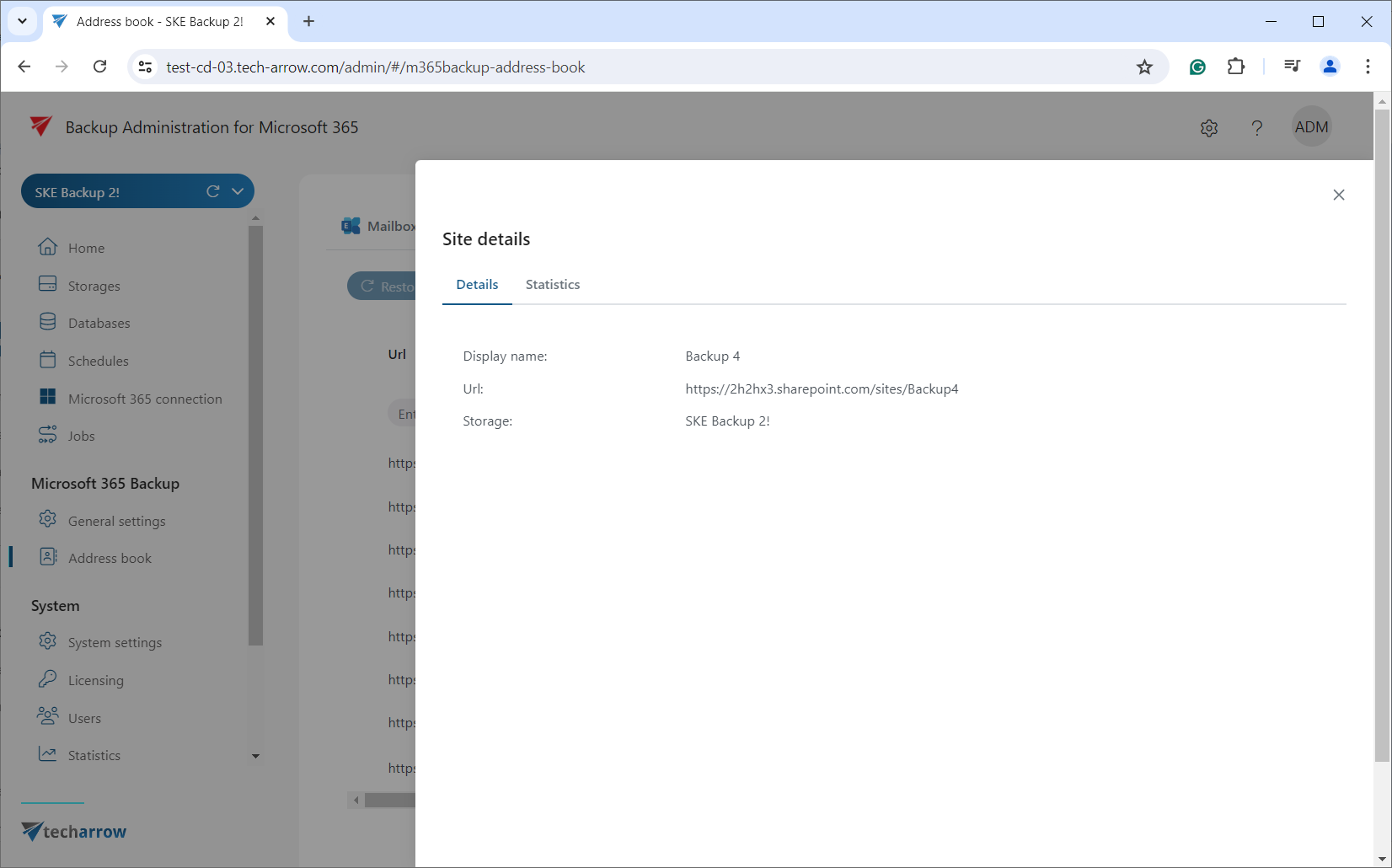The width and height of the screenshot is (1392, 868).
Task: Expand the browser tab search dropdown
Action: [22, 21]
